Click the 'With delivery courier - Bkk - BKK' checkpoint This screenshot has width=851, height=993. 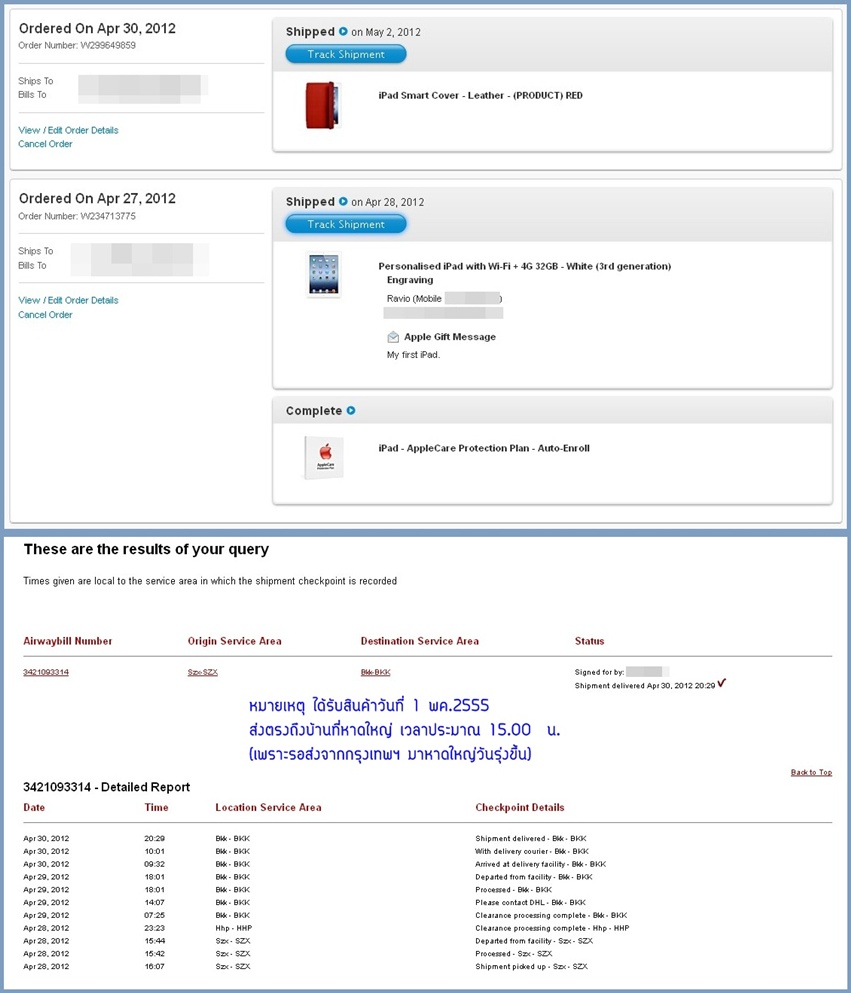click(532, 851)
